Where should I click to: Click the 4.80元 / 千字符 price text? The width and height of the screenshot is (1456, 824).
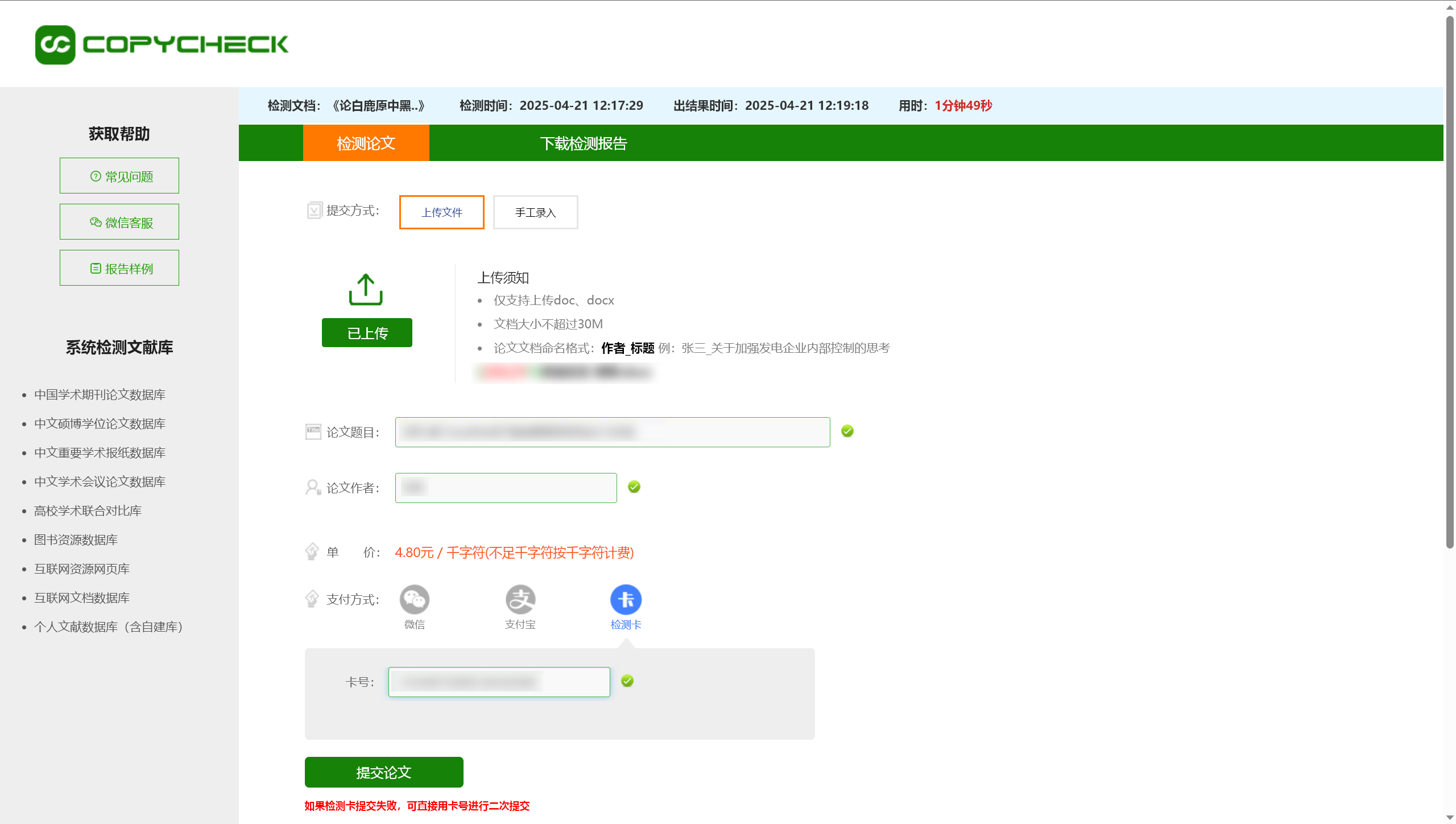[x=514, y=552]
